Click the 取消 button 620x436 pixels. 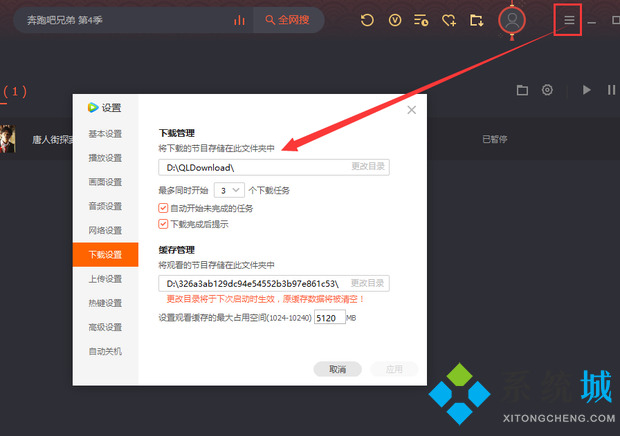[x=337, y=369]
